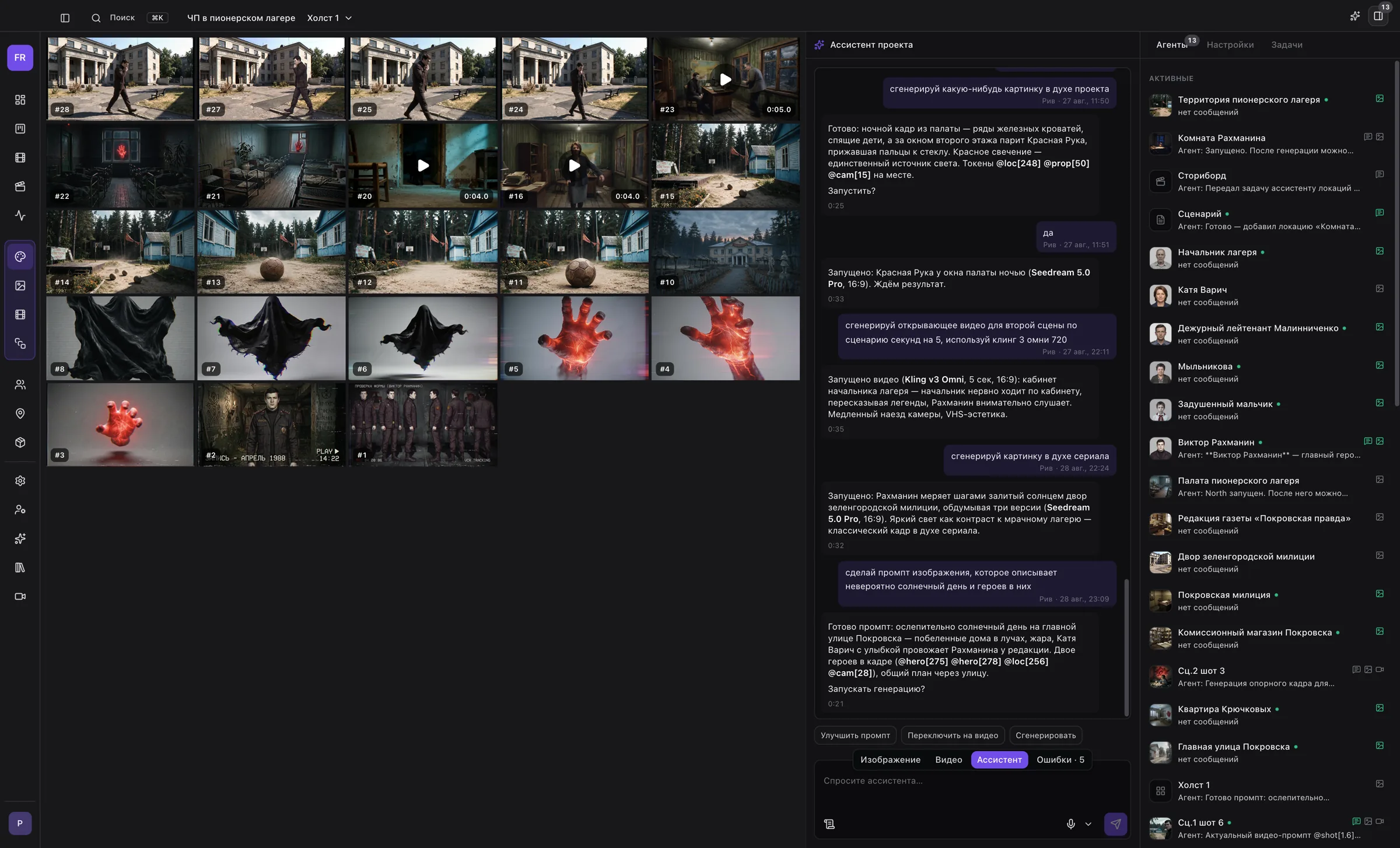1400x848 pixels.
Task: Open the Виктор Рахманин agent row
Action: coord(1267,448)
